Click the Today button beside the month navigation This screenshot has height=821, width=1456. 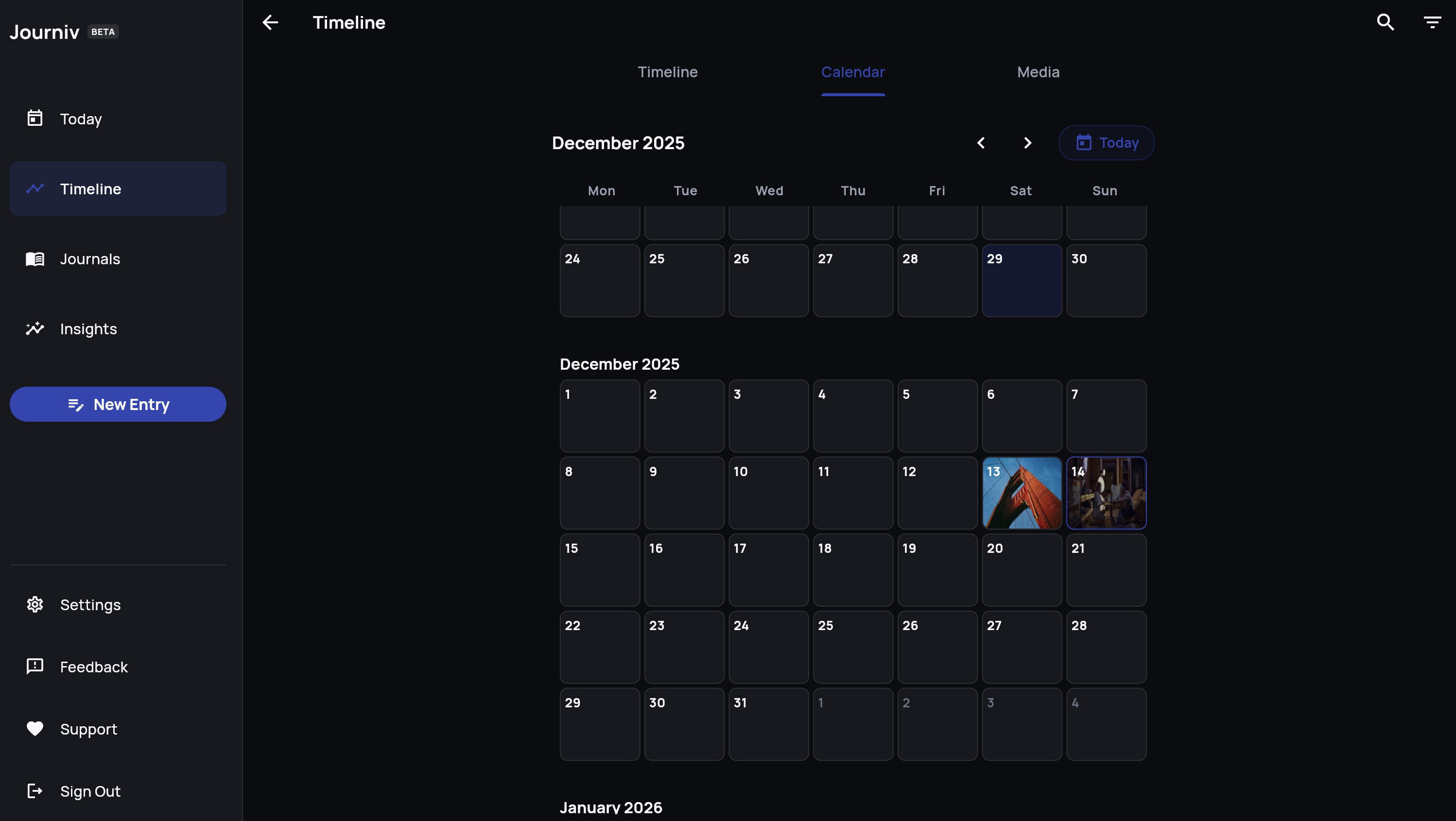pos(1106,142)
